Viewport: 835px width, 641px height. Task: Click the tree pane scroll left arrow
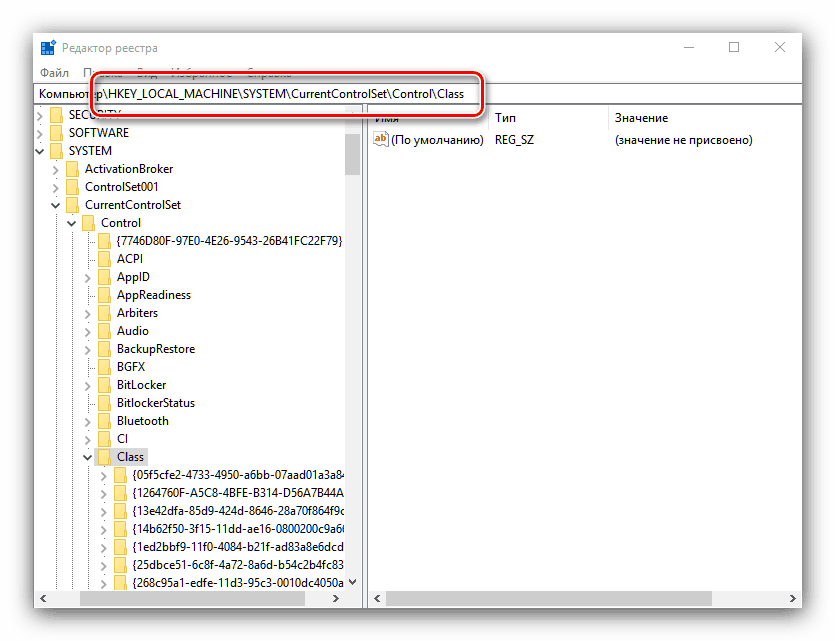(43, 599)
